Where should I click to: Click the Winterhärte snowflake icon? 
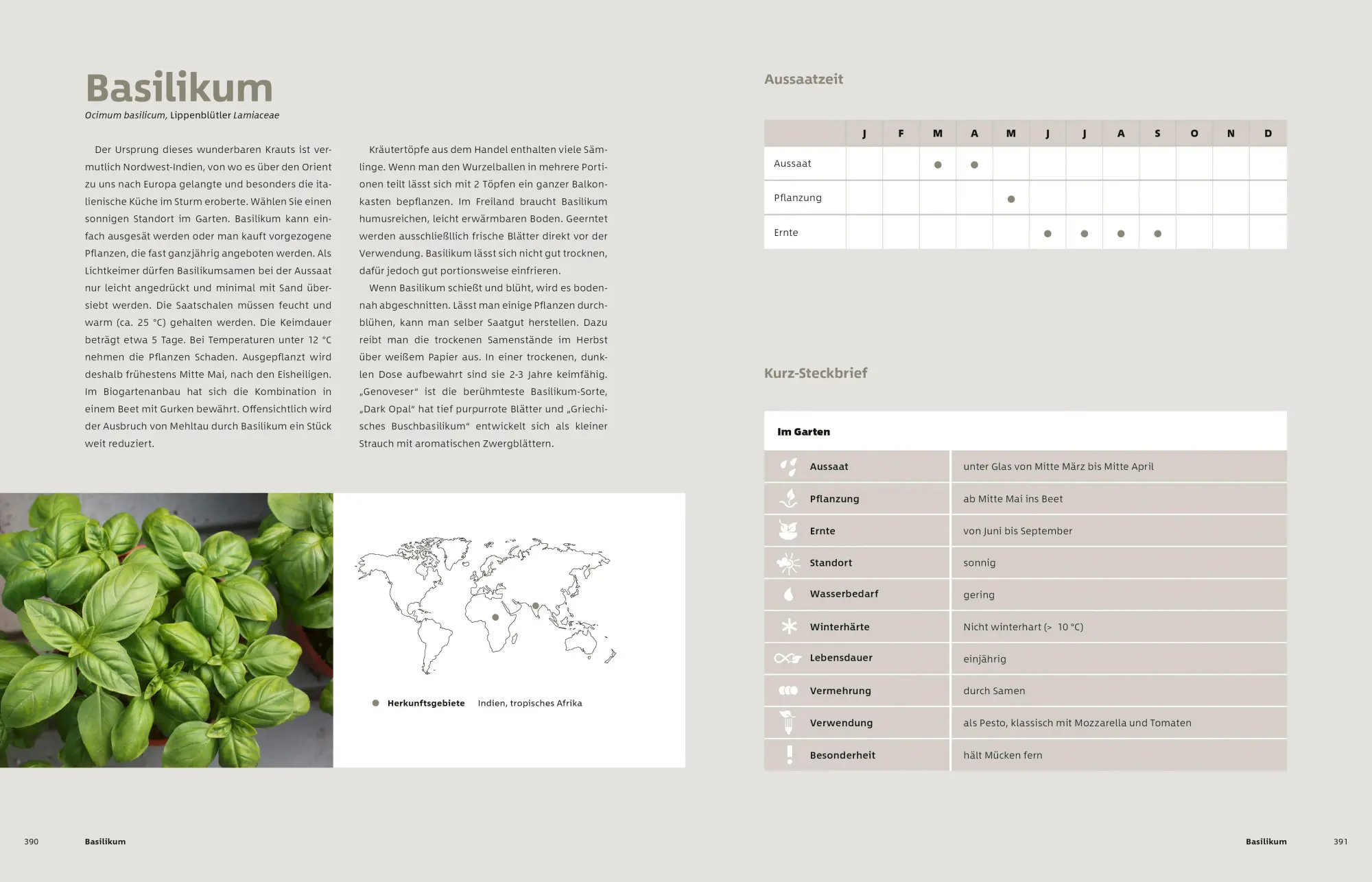789,626
